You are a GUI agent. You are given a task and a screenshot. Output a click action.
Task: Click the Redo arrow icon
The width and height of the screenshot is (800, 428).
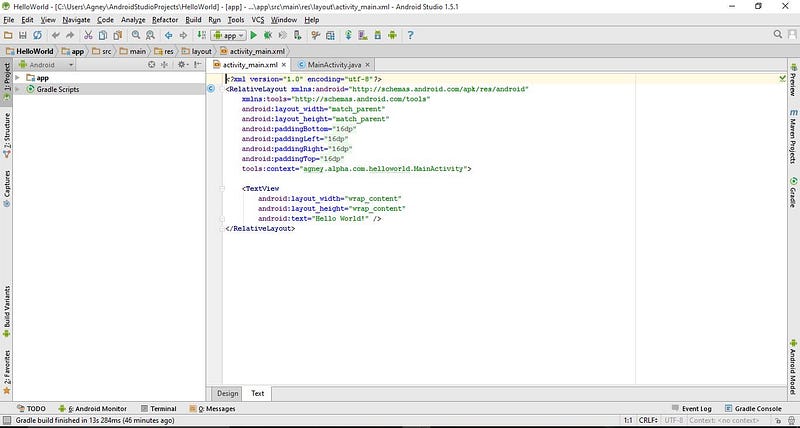click(x=70, y=35)
